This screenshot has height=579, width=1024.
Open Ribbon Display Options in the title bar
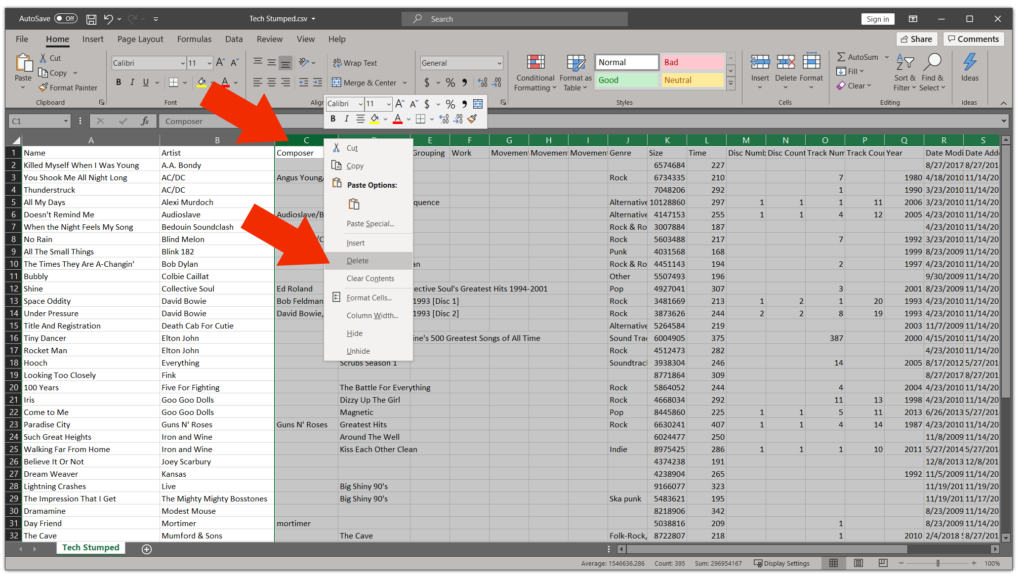pyautogui.click(x=913, y=19)
